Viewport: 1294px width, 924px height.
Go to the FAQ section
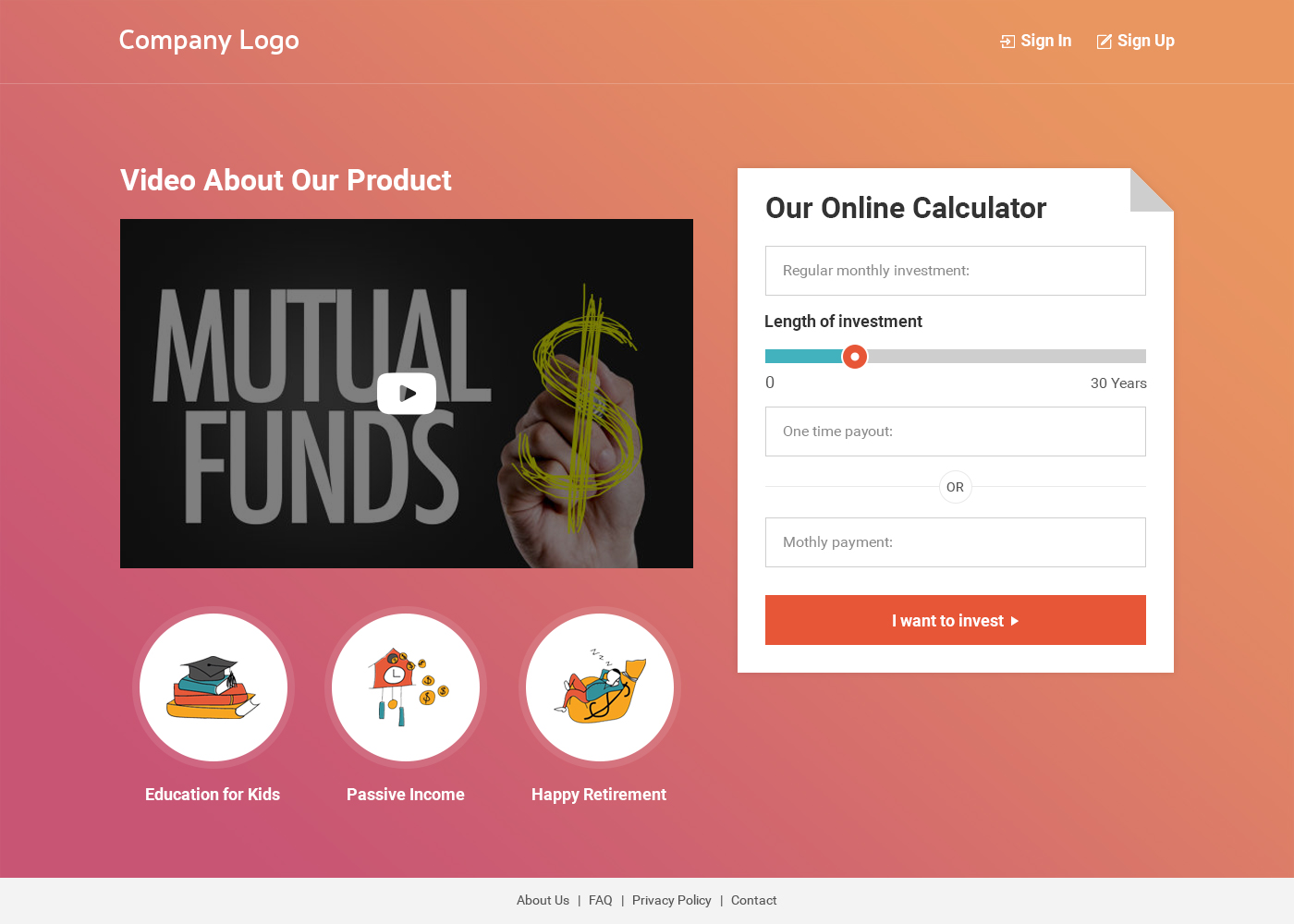tap(600, 900)
